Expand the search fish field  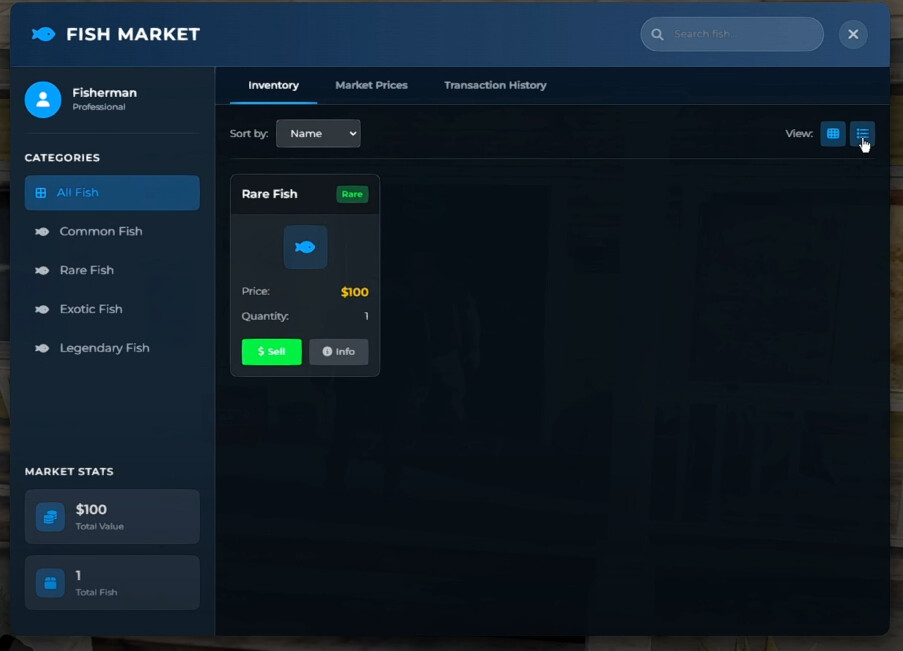pos(731,33)
